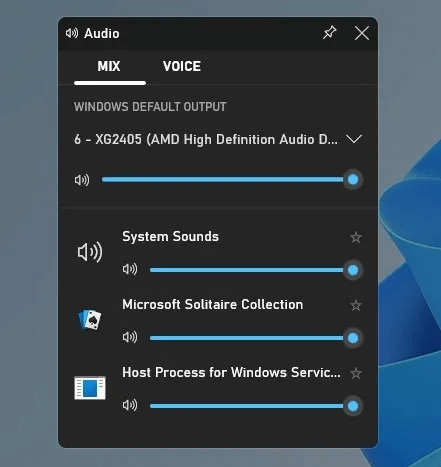Image resolution: width=441 pixels, height=467 pixels.
Task: Adjust the System Sounds volume slider
Action: tap(256, 270)
